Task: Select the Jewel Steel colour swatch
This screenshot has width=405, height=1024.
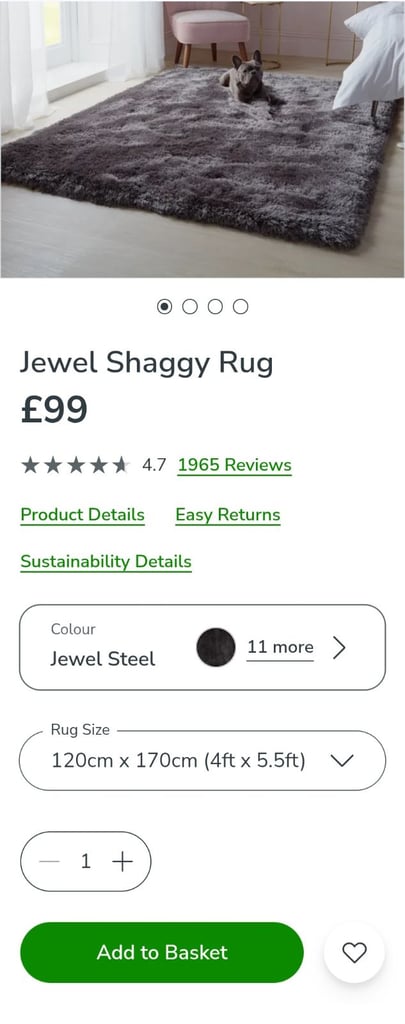Action: point(216,647)
